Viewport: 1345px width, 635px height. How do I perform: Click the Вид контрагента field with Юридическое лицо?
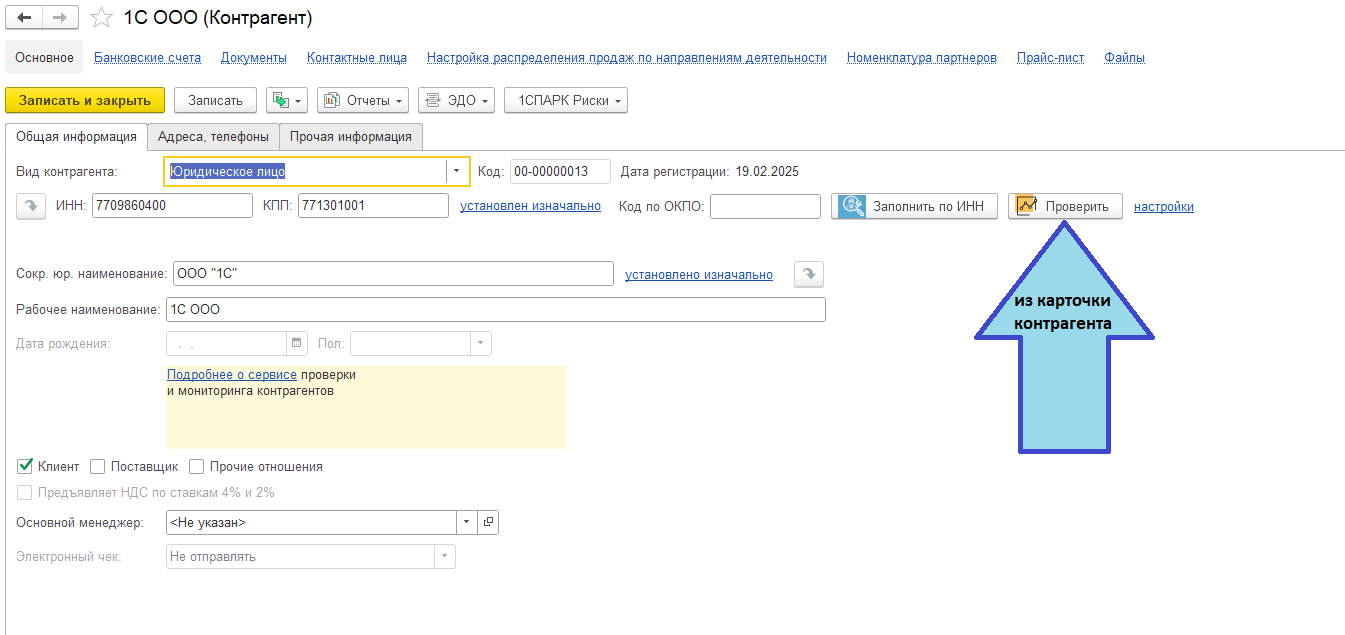pos(306,171)
